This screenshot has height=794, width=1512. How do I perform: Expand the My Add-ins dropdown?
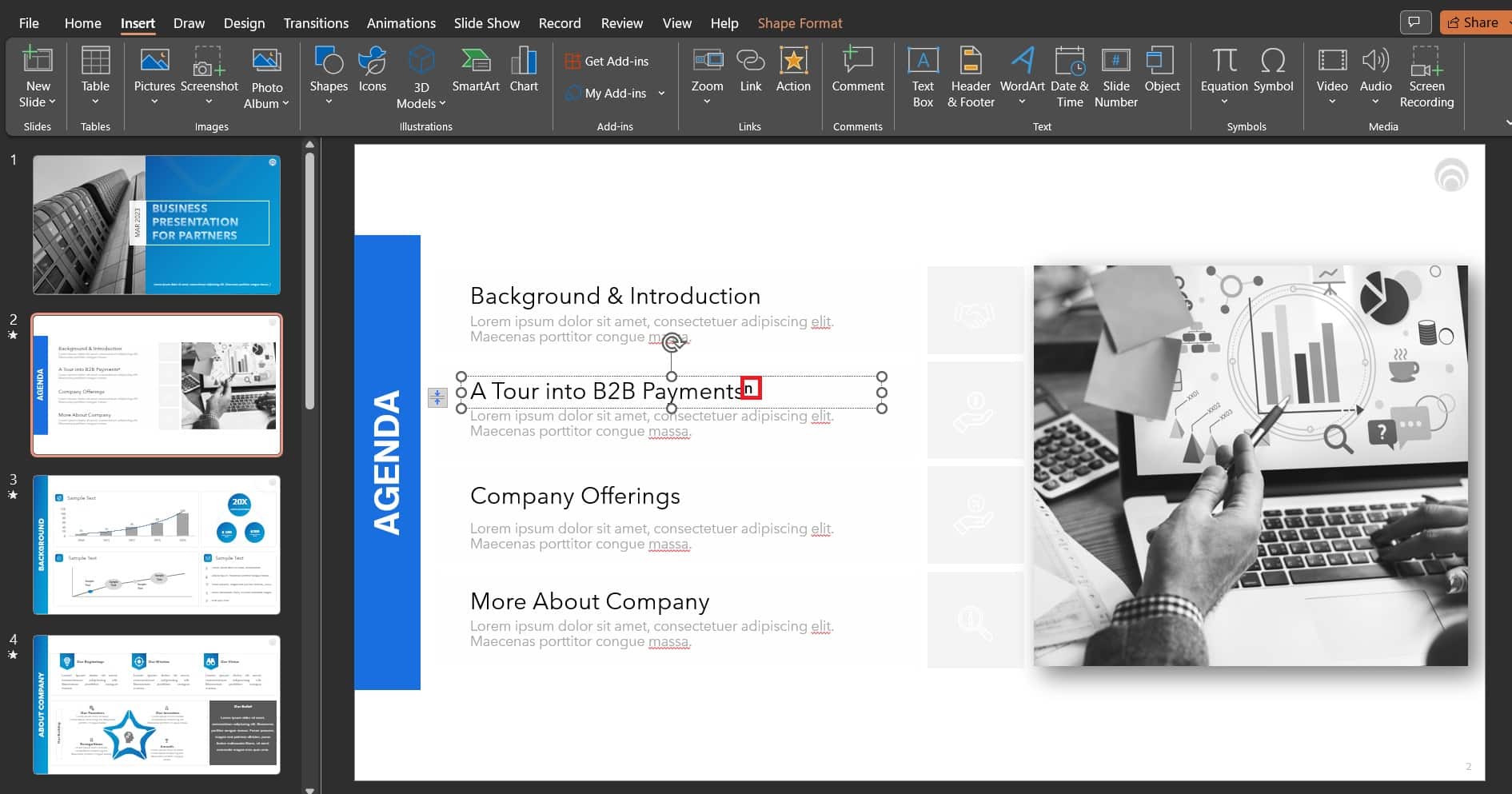(660, 93)
